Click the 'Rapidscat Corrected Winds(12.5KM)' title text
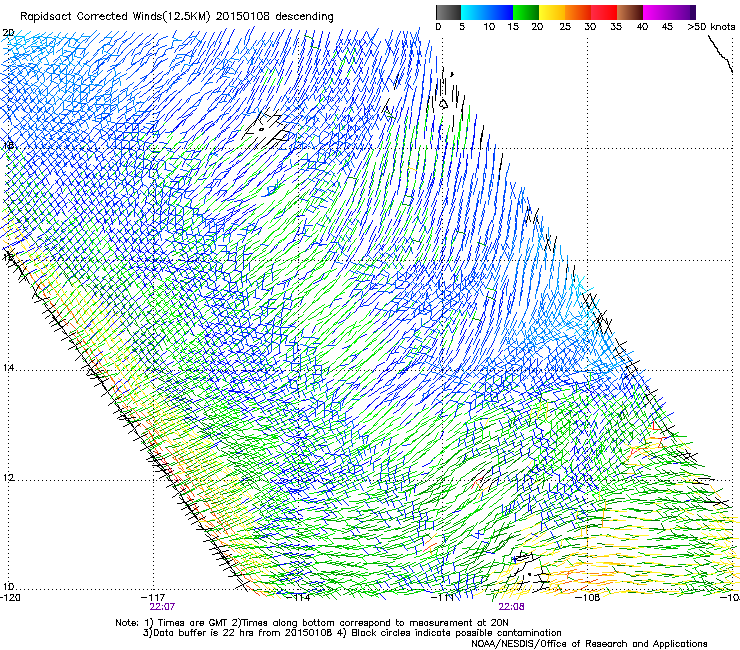The width and height of the screenshot is (740, 650). [x=116, y=17]
